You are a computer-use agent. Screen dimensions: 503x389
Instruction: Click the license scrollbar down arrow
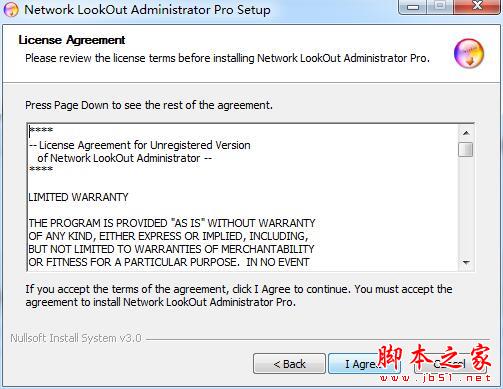coord(466,262)
